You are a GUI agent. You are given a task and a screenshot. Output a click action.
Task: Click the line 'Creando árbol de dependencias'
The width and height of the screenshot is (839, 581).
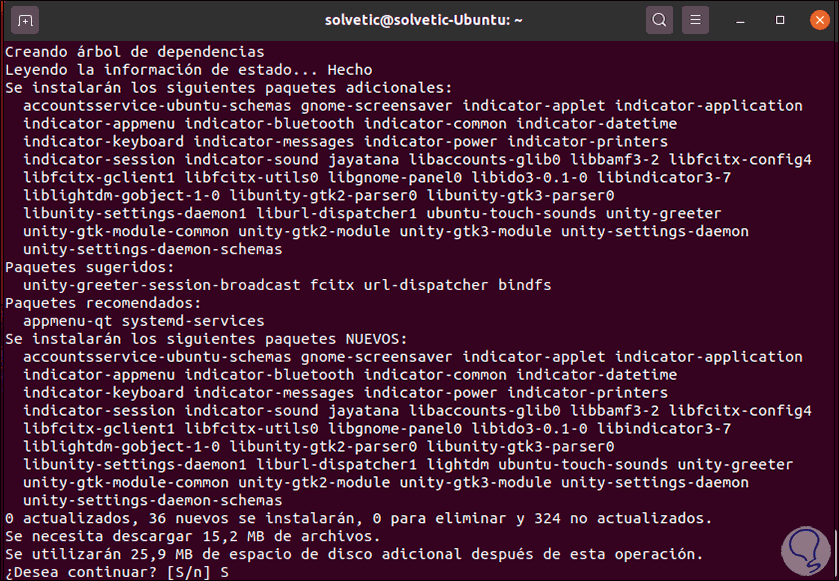pyautogui.click(x=135, y=52)
